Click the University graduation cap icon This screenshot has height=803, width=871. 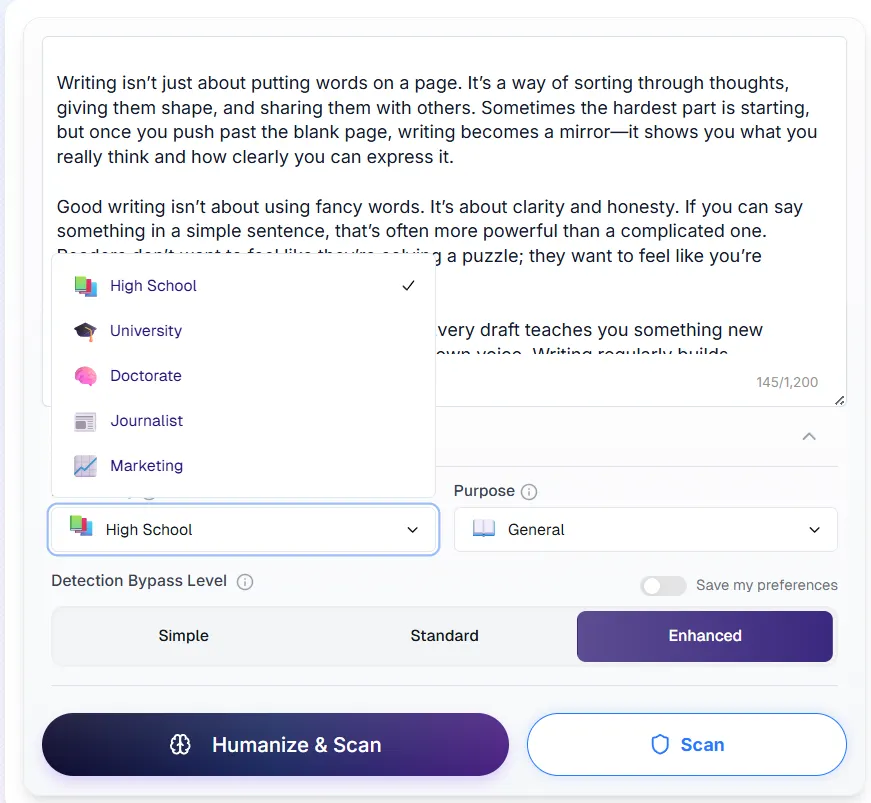[86, 331]
